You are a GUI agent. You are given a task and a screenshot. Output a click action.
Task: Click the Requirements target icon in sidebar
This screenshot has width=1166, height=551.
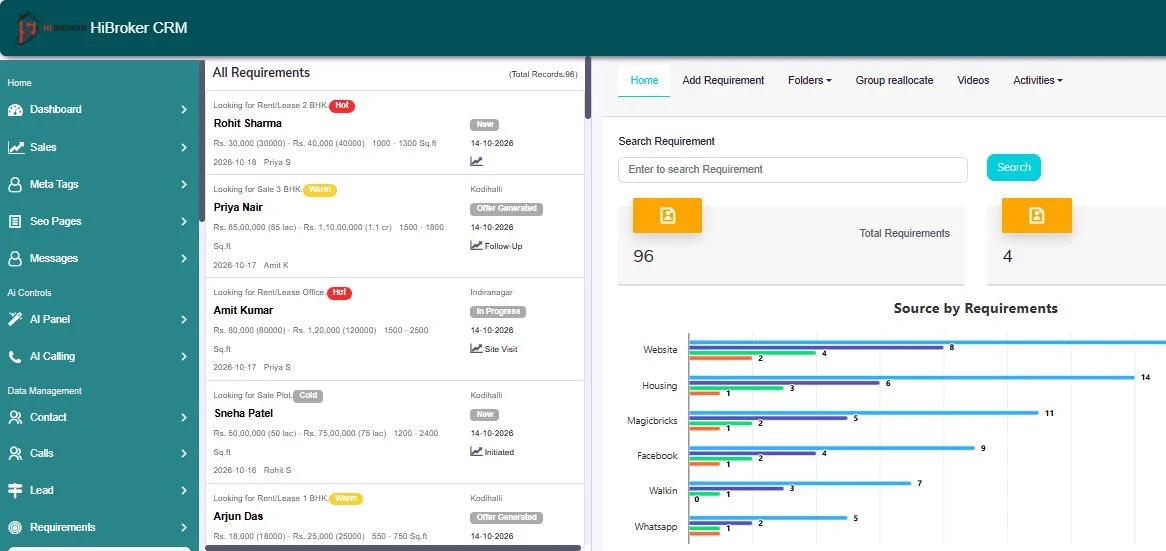15,527
